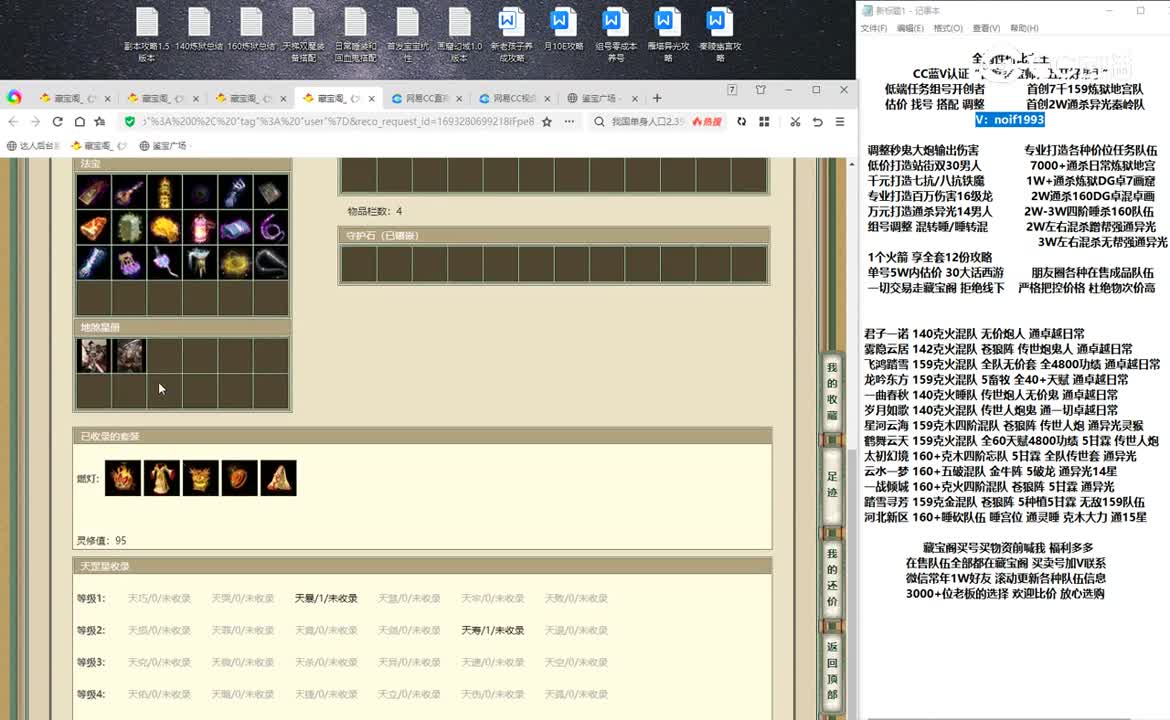The image size is (1170, 720).
Task: Select the first 法宝 item in top row
Action: pyautogui.click(x=93, y=192)
